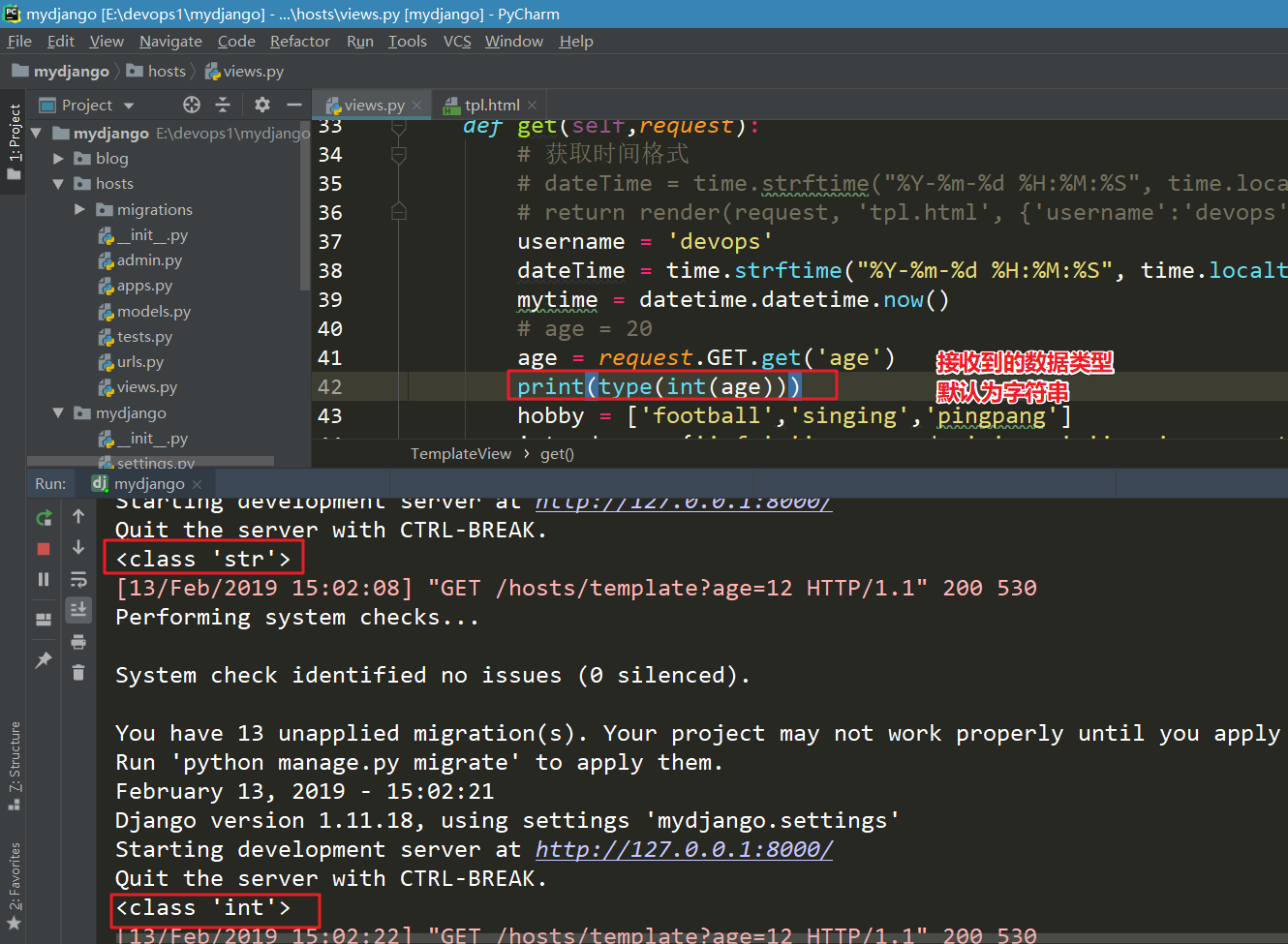Viewport: 1288px width, 944px height.
Task: Click hosts in the navigation breadcrumb
Action: 156,71
